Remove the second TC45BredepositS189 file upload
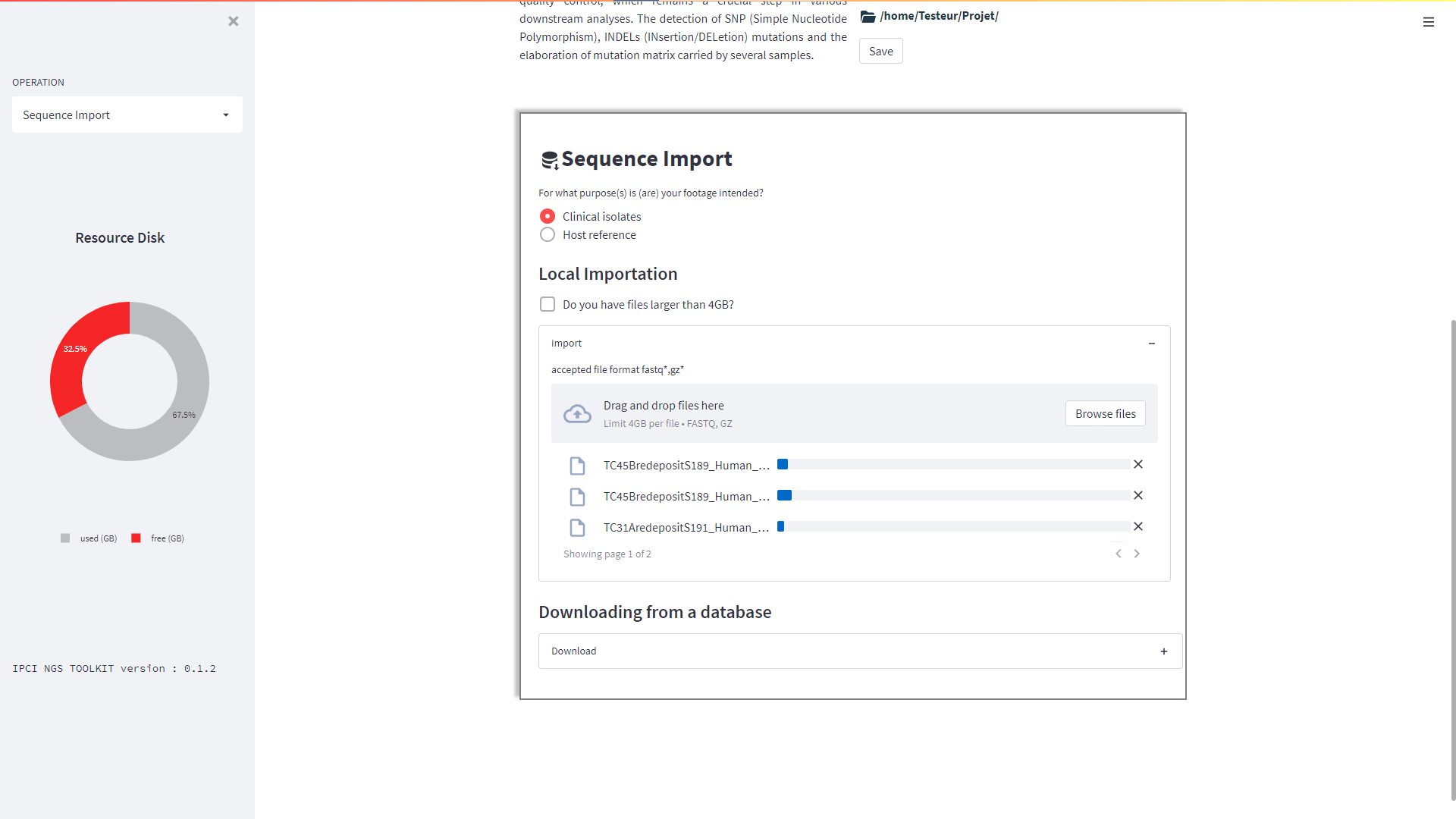Screen dimensions: 1456x819 (1138, 495)
